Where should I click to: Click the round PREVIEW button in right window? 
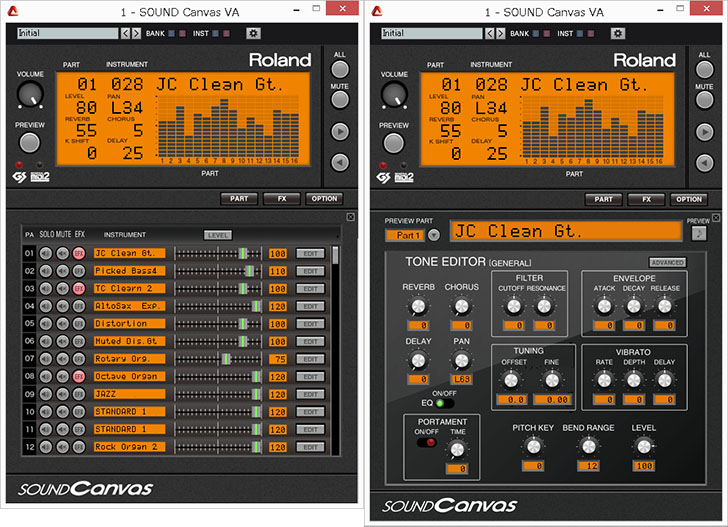(394, 143)
